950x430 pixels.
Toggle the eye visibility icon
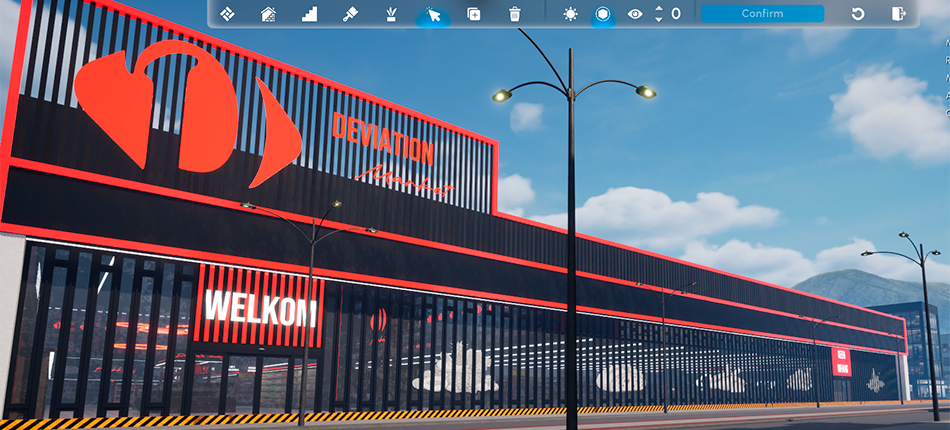(x=635, y=14)
